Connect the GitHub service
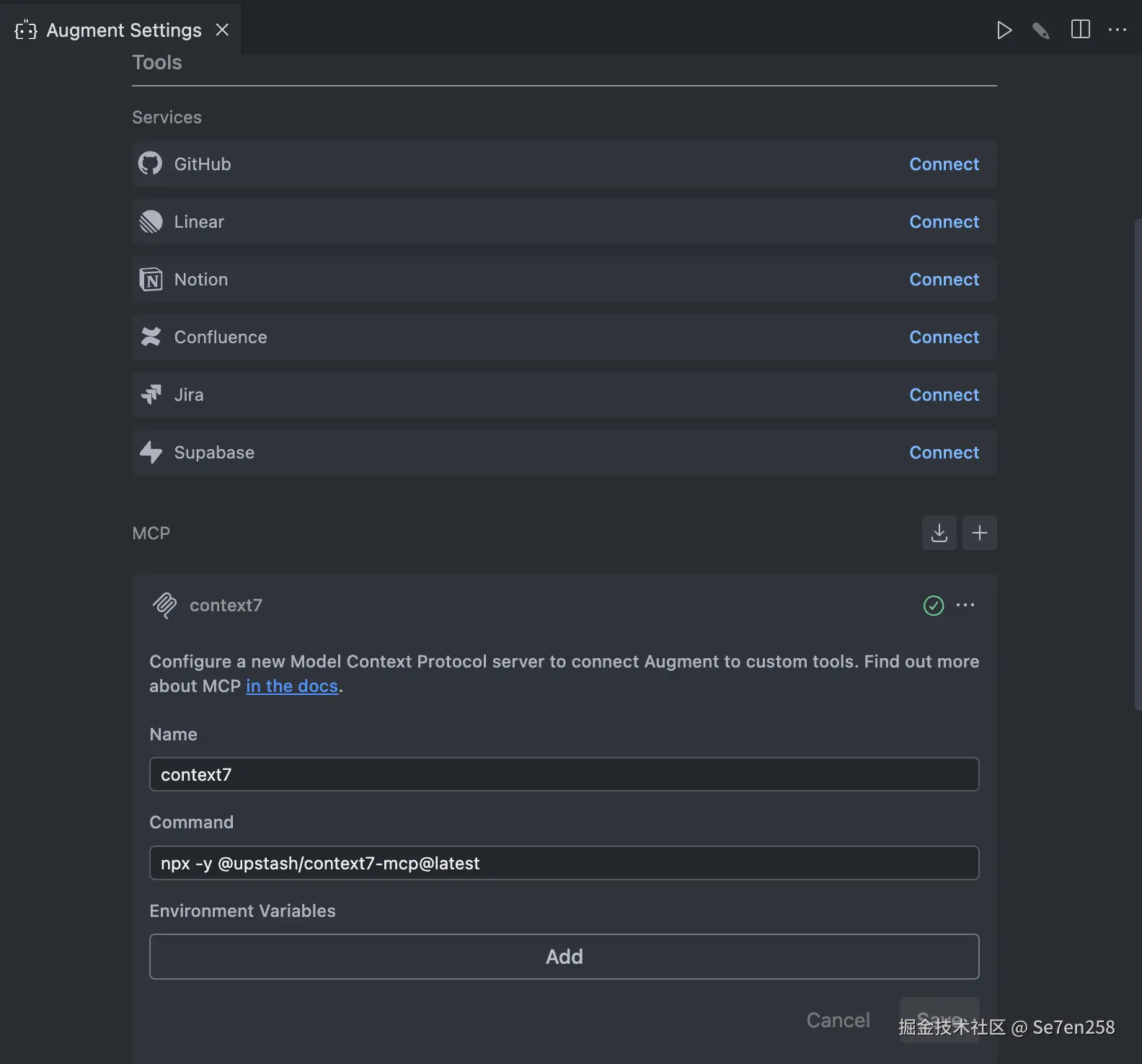The image size is (1142, 1064). coord(944,164)
